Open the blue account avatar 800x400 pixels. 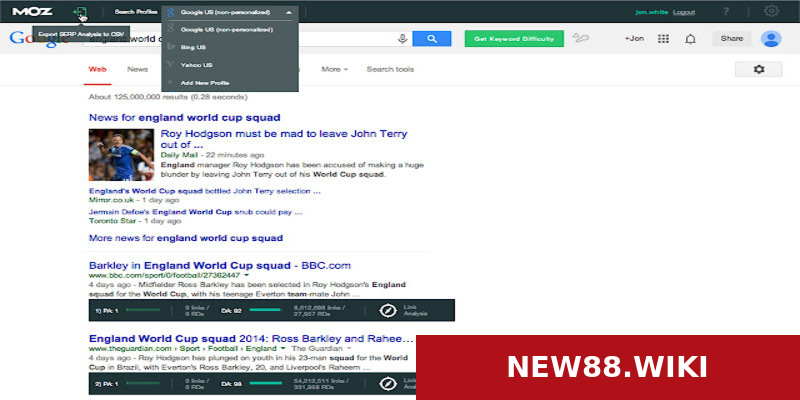[771, 39]
